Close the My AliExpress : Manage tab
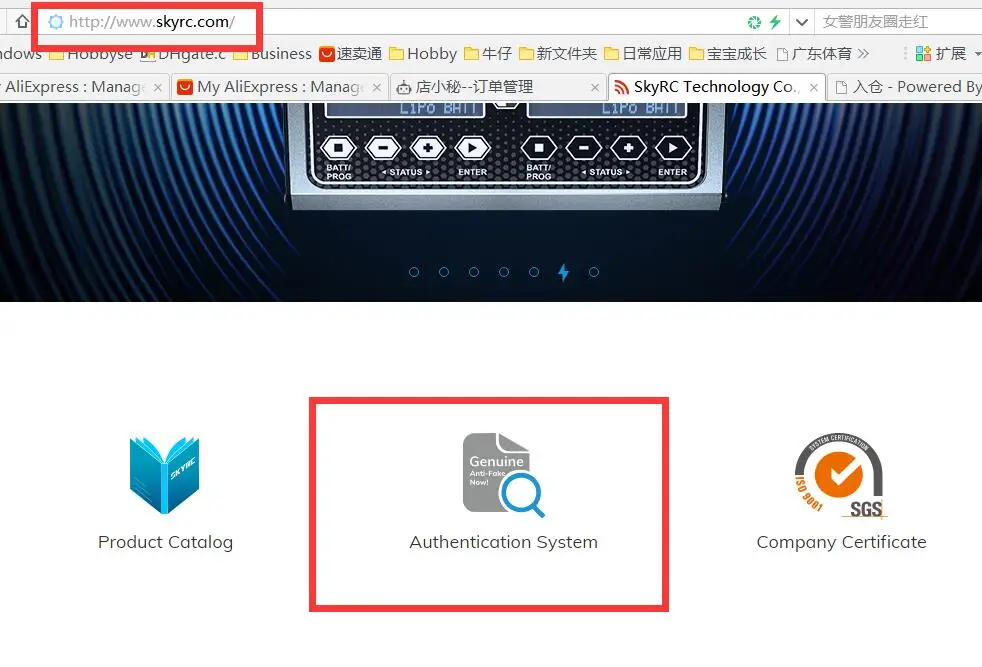The height and width of the screenshot is (667, 982). pos(376,88)
